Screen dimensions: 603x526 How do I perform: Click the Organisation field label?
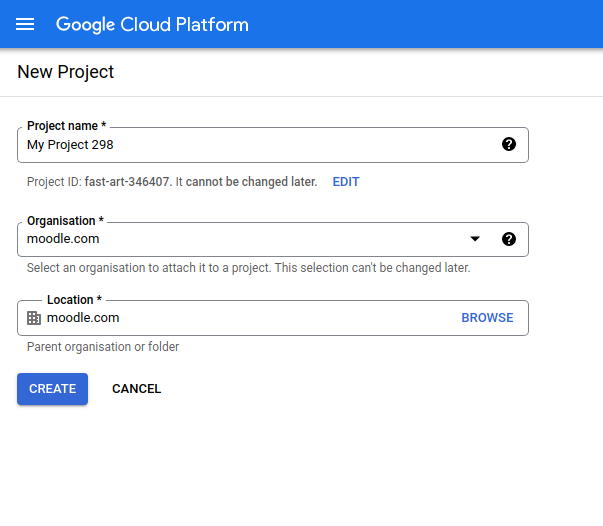[x=65, y=221]
